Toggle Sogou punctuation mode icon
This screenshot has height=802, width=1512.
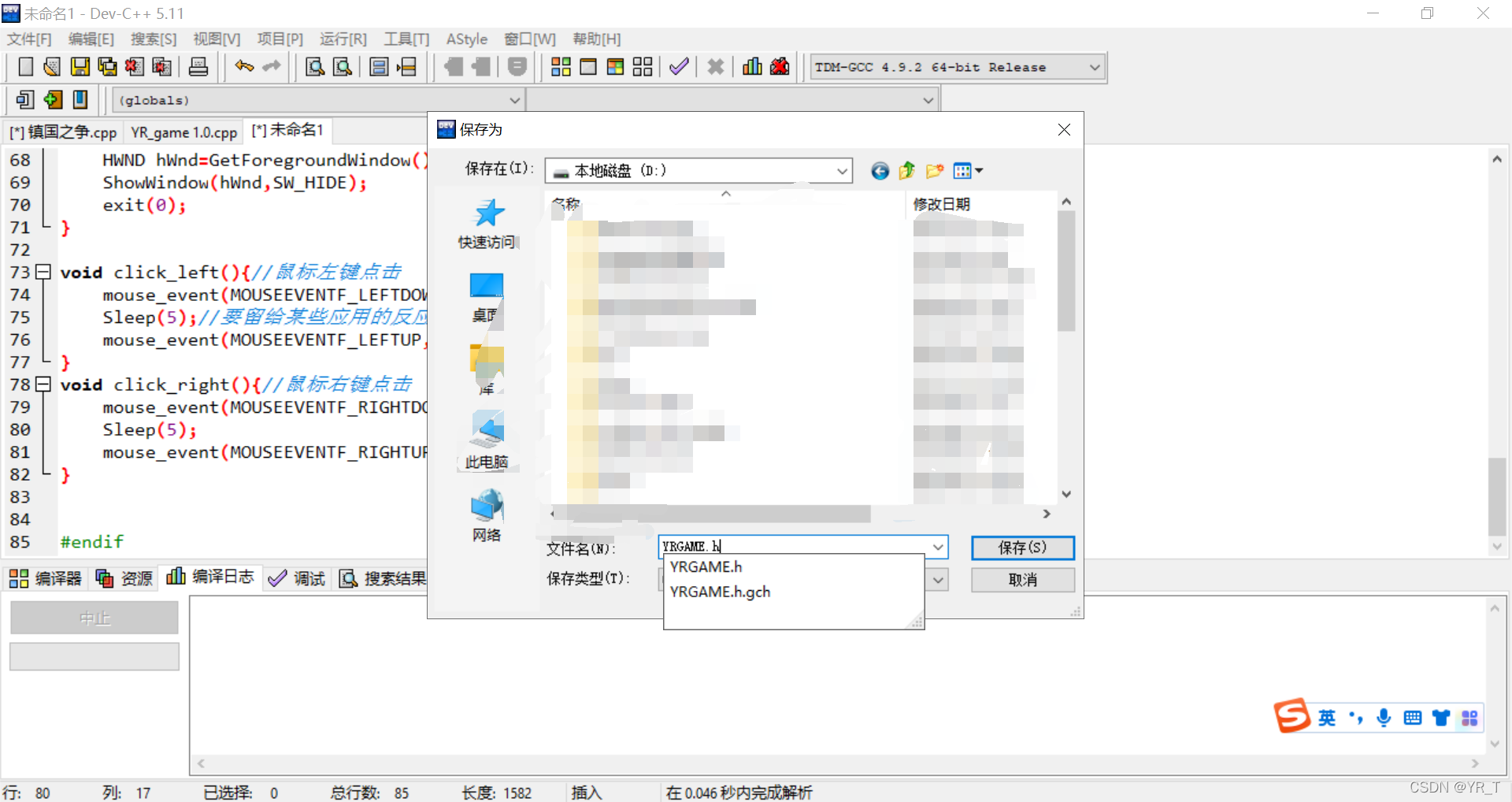(1355, 718)
